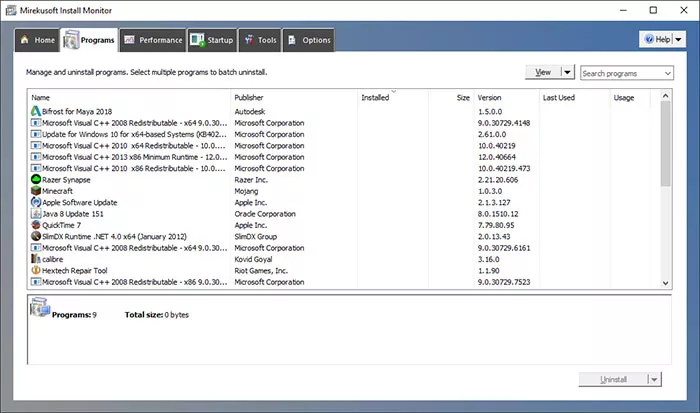
Task: Click version 8.0.1510.12 cell
Action: click(x=498, y=214)
